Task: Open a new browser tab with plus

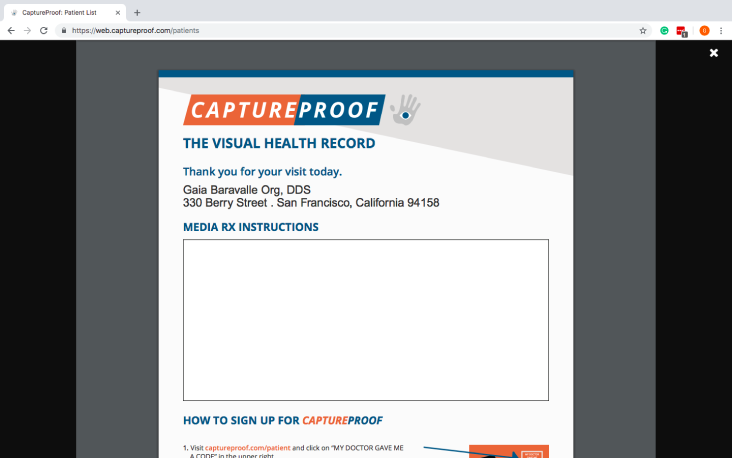Action: [137, 13]
